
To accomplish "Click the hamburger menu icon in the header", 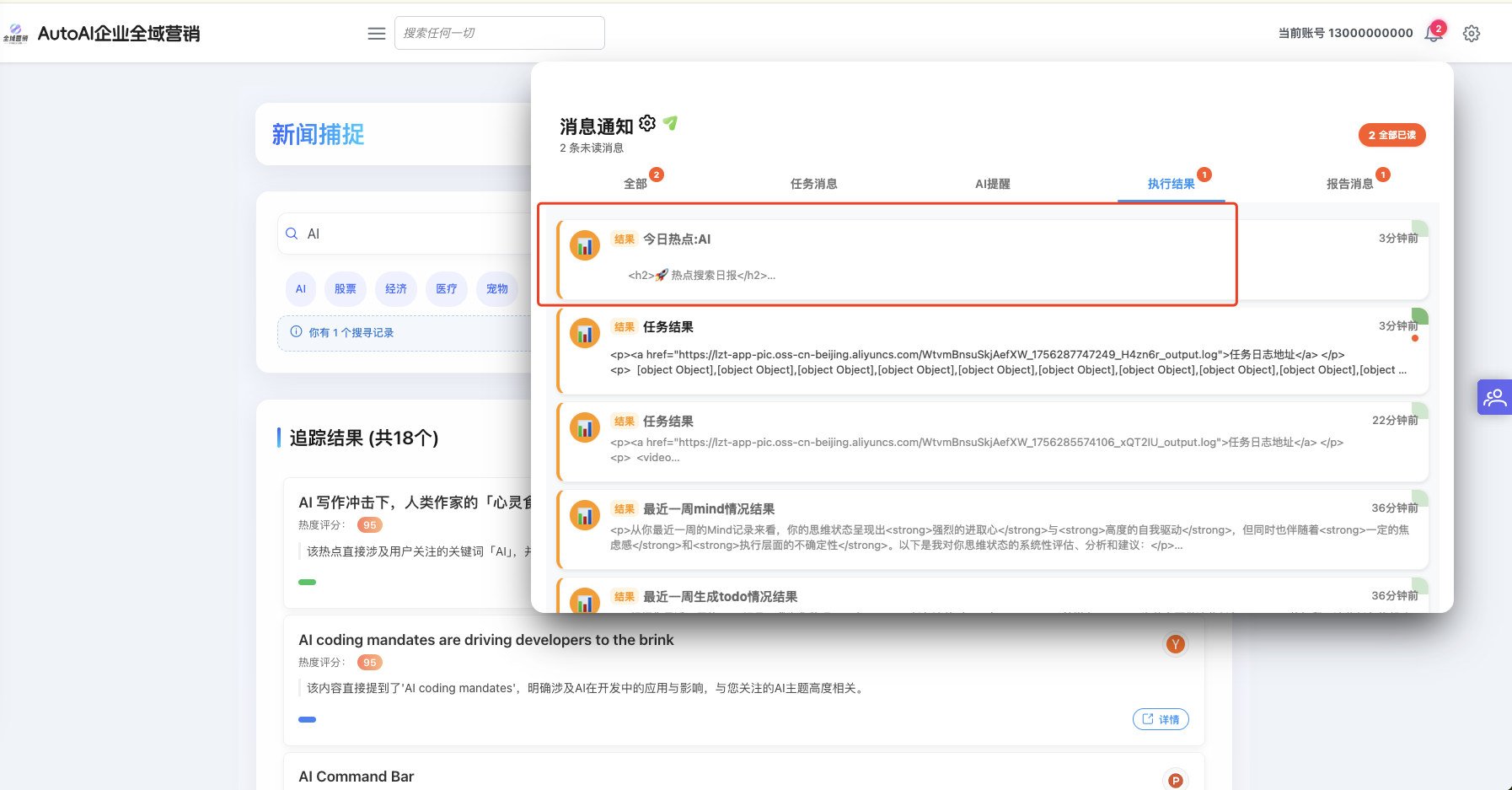I will 377,34.
